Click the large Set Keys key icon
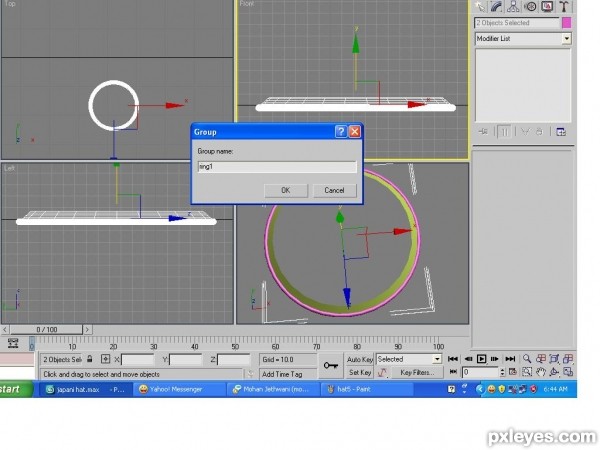 tap(331, 366)
